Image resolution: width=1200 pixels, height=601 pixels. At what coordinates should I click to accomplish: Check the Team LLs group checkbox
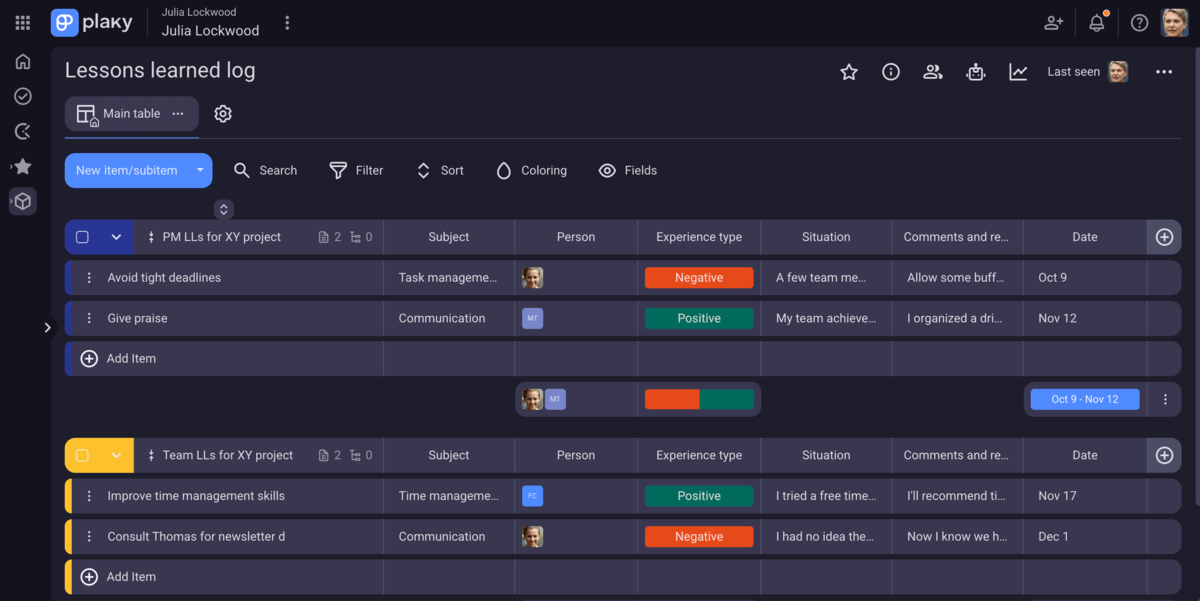point(83,455)
